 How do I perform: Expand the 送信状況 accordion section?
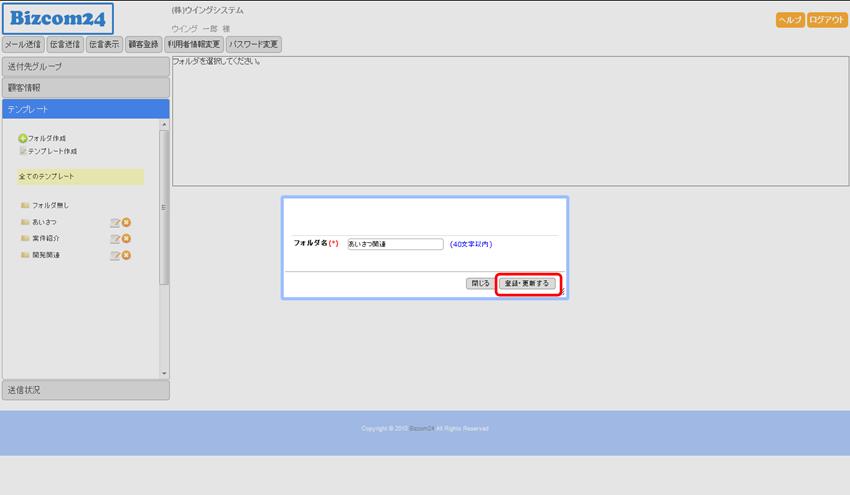85,390
